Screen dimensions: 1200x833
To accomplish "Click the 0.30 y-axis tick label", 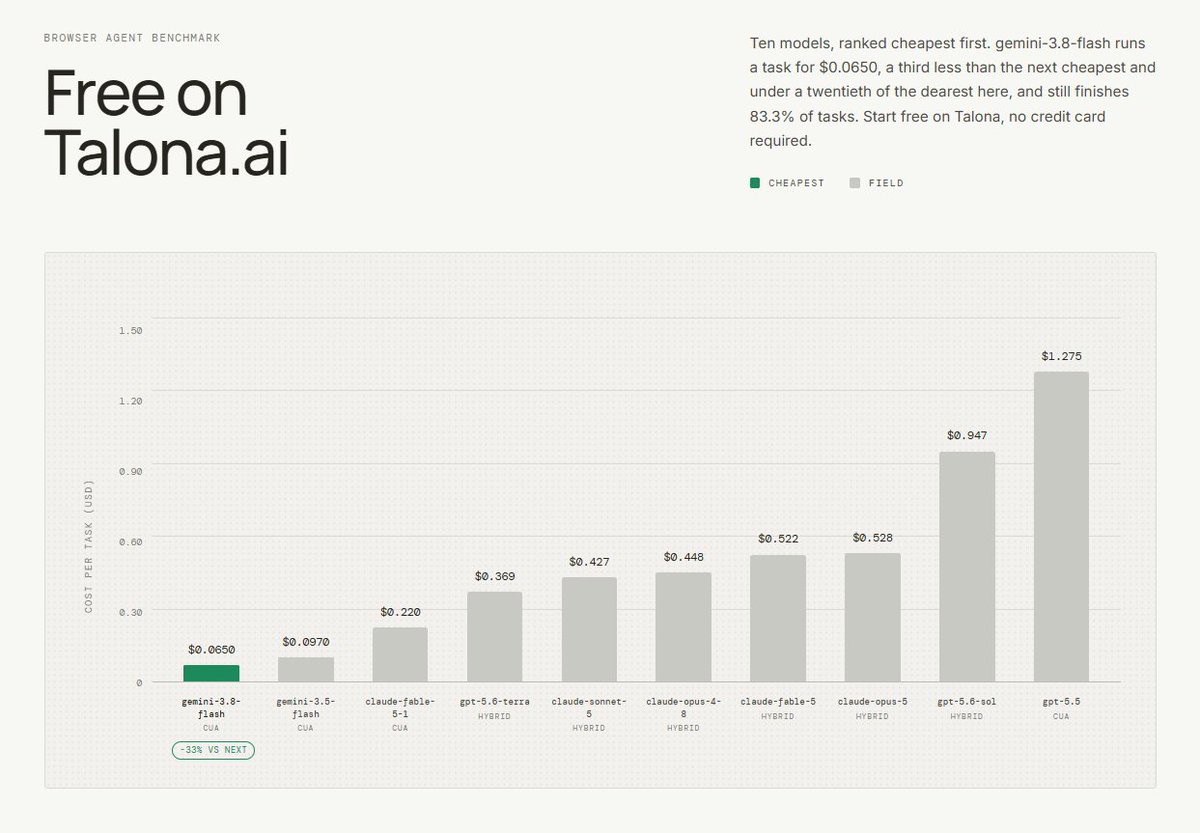I will pyautogui.click(x=130, y=612).
